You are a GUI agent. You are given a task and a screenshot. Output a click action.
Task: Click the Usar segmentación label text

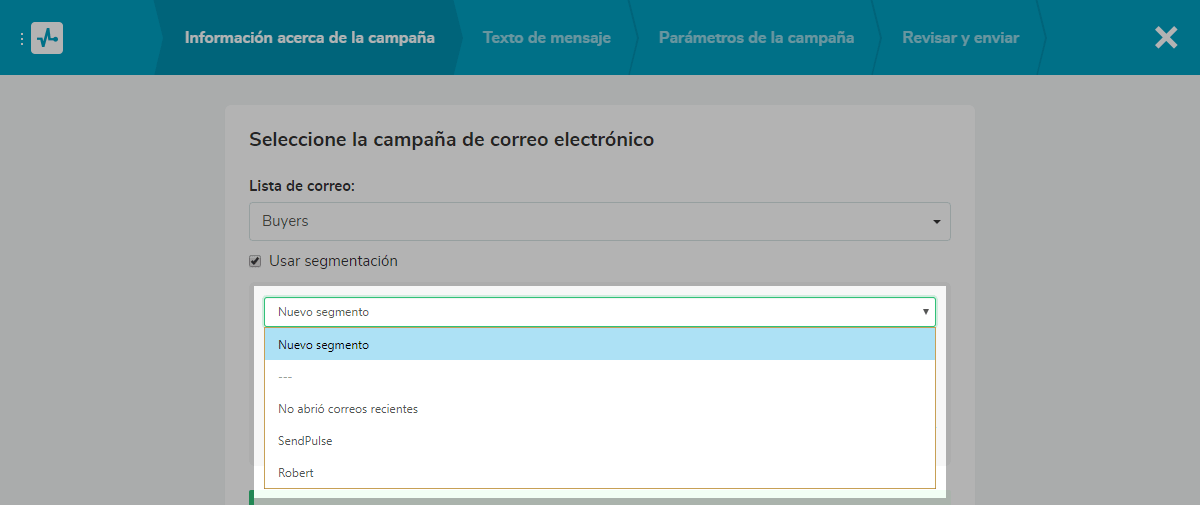click(333, 261)
